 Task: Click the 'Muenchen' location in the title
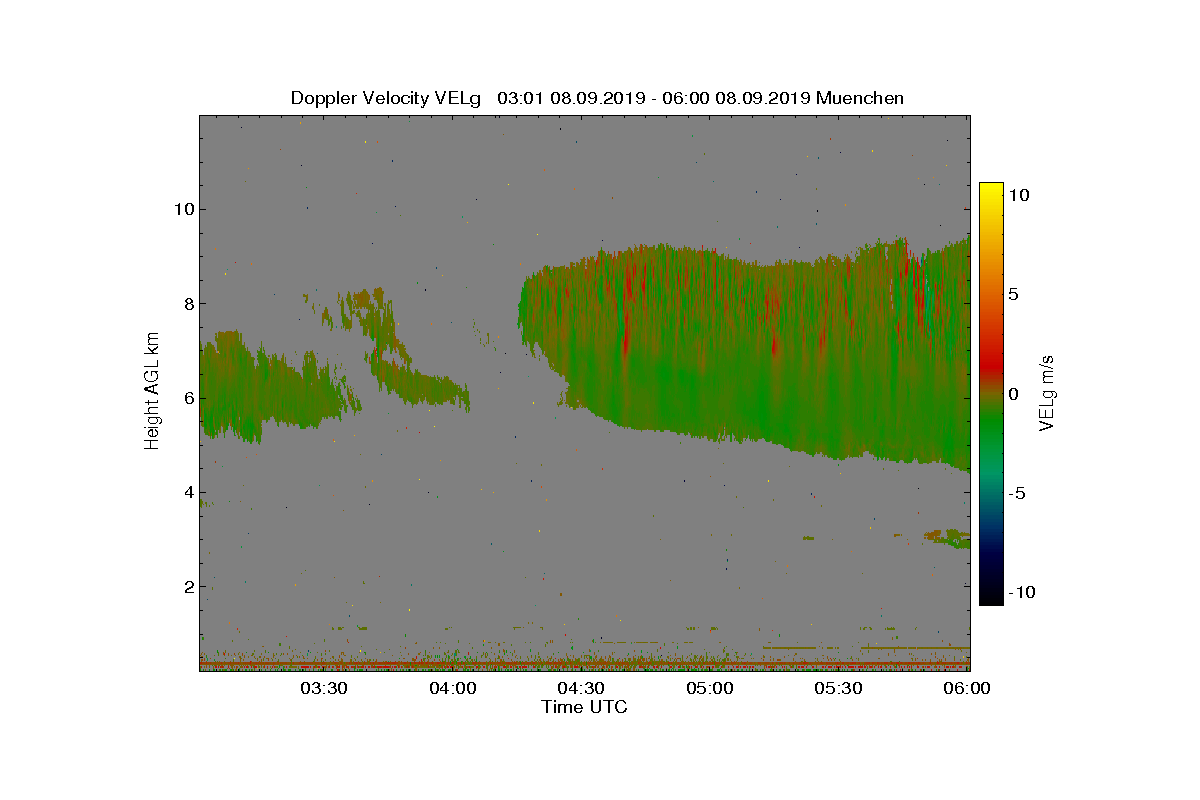click(860, 98)
